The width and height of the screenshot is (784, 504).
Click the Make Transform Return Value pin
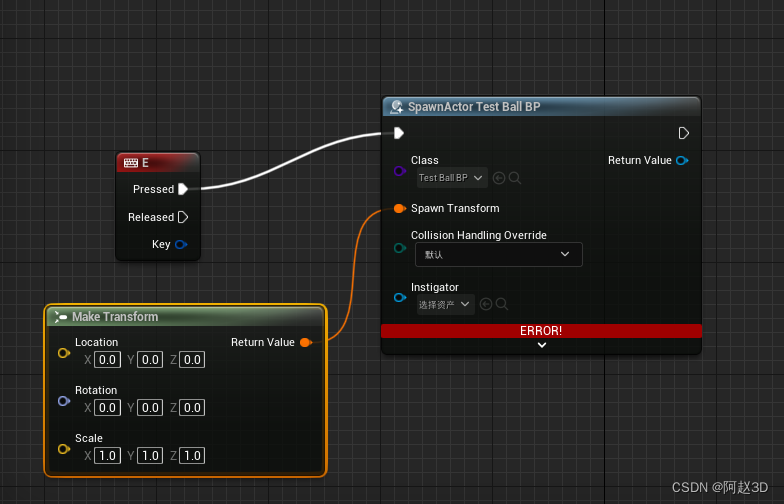point(306,342)
